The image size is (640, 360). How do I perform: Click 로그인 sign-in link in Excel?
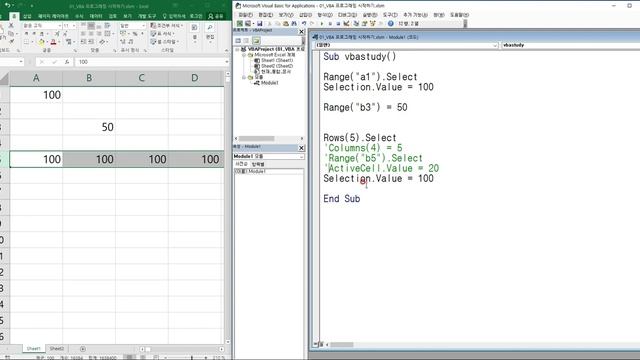click(x=196, y=16)
